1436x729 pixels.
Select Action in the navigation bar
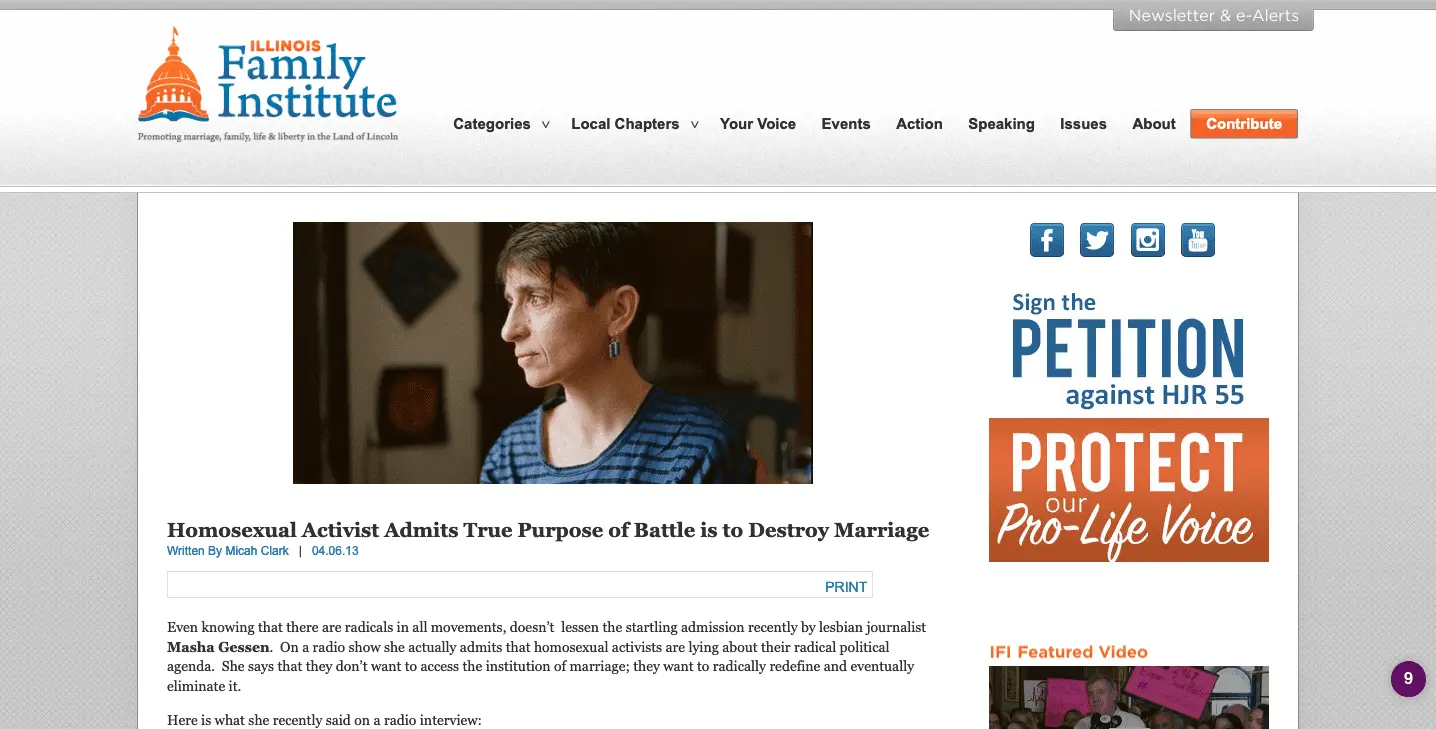(x=919, y=124)
